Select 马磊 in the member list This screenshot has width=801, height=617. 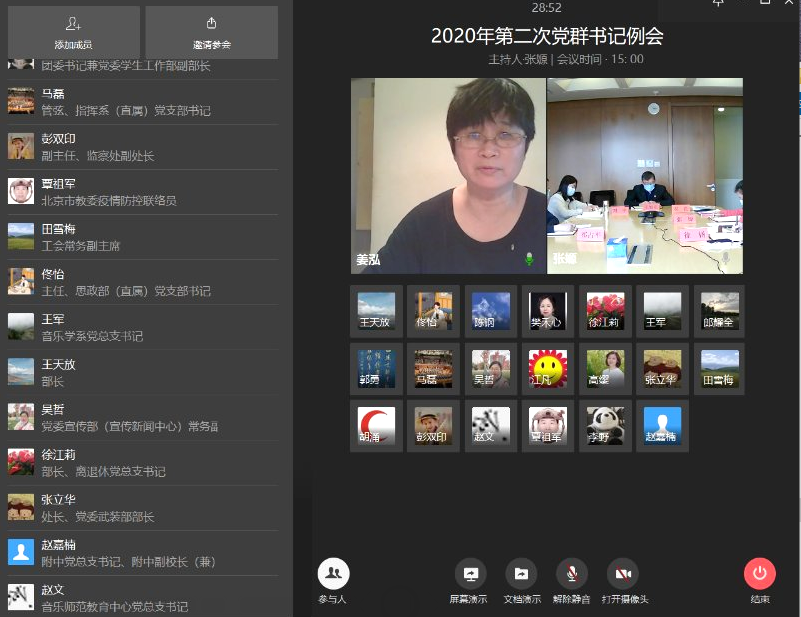point(143,102)
